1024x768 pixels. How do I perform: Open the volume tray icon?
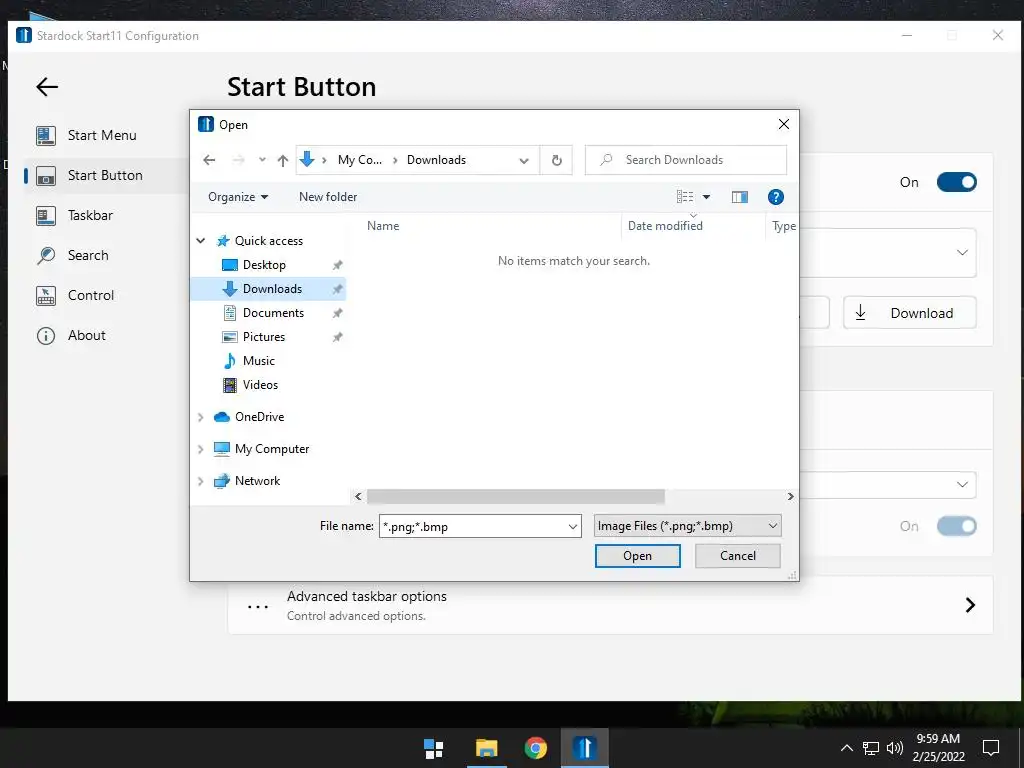[895, 748]
